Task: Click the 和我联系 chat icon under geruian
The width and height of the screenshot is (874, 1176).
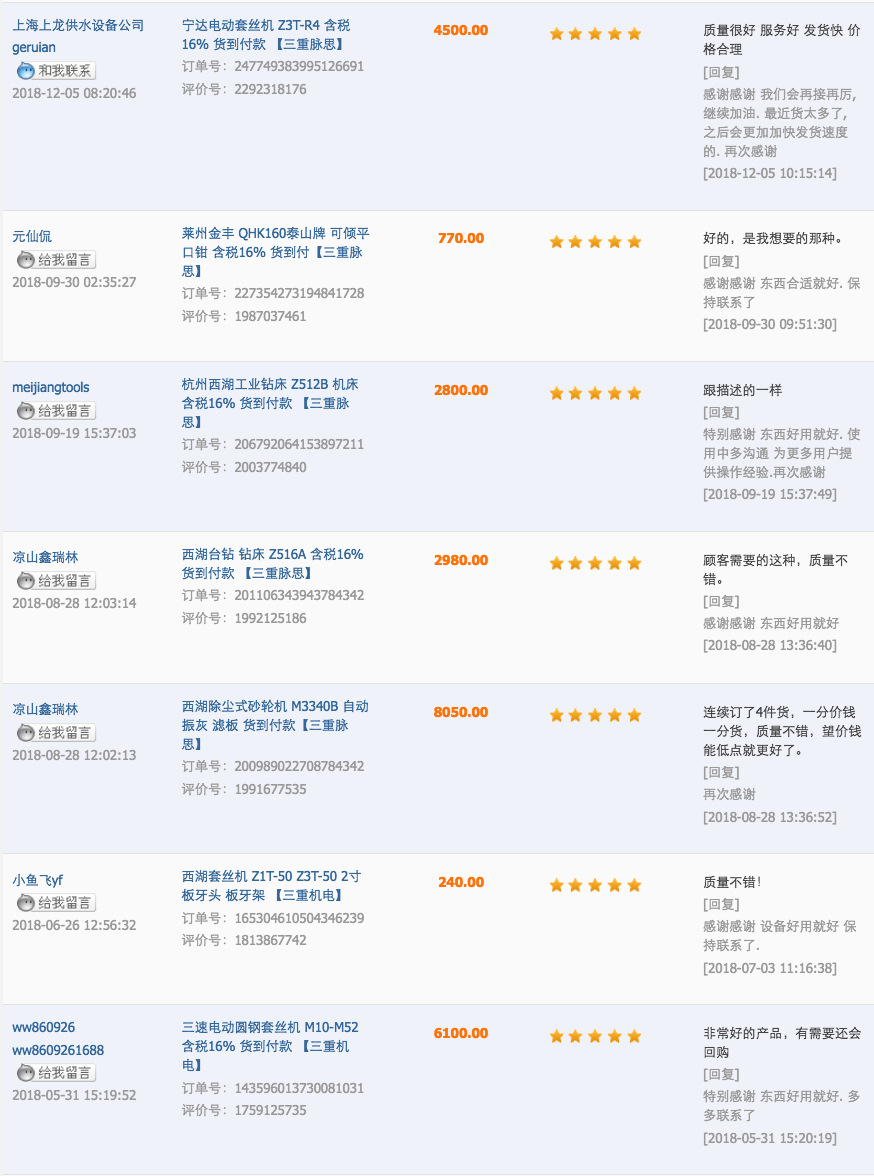Action: 56,71
